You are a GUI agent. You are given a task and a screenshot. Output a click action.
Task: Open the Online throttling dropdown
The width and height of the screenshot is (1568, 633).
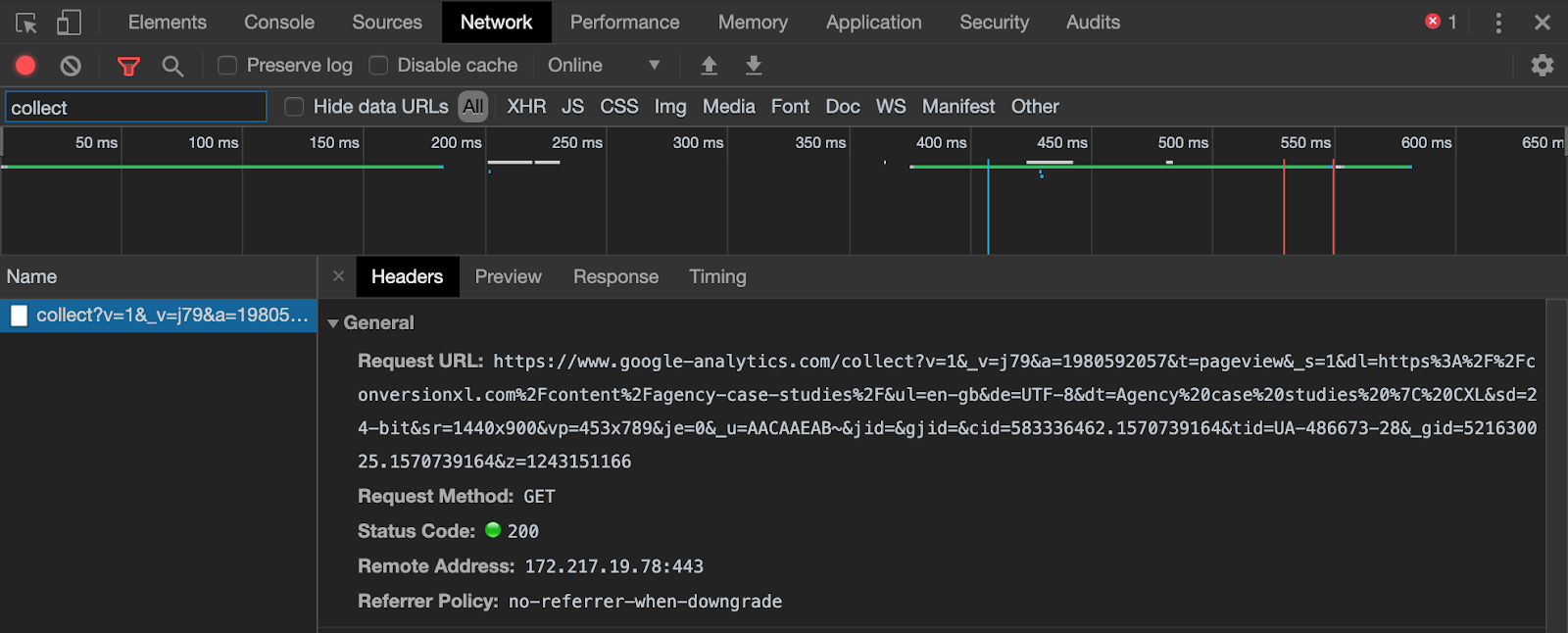[x=604, y=66]
